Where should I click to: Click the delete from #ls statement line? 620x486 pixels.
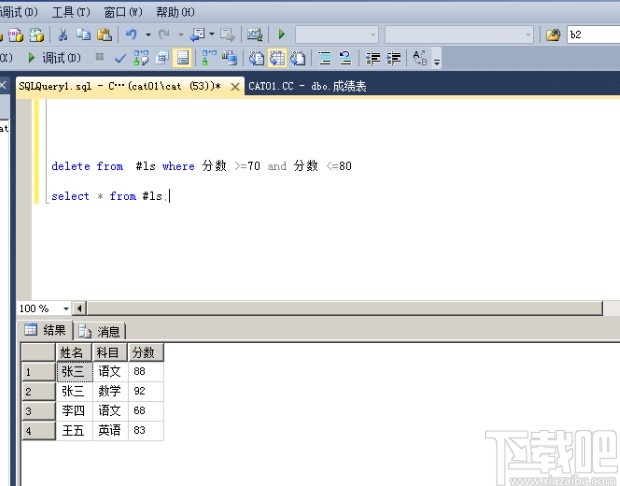click(201, 166)
